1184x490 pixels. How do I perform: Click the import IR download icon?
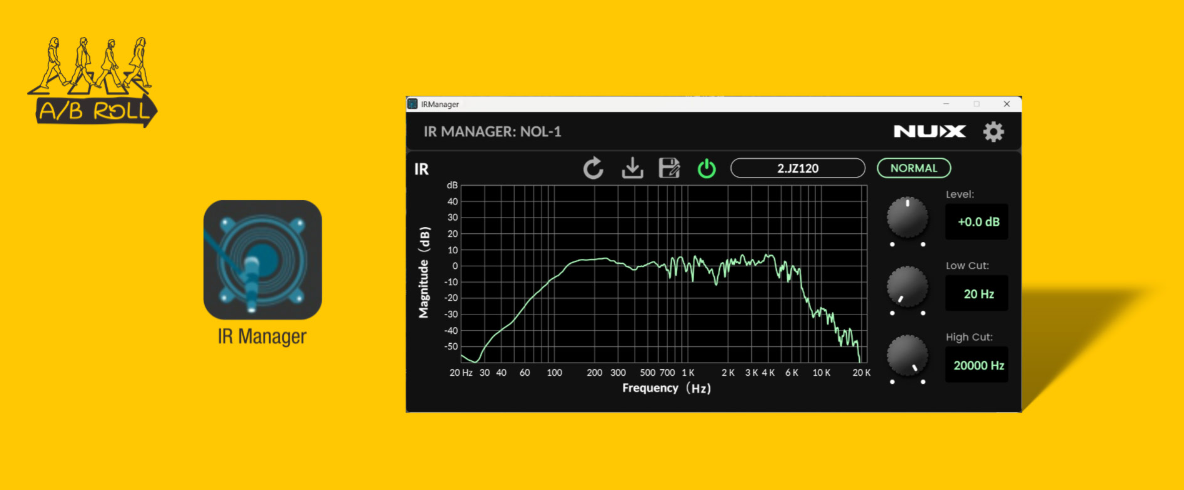(x=632, y=168)
